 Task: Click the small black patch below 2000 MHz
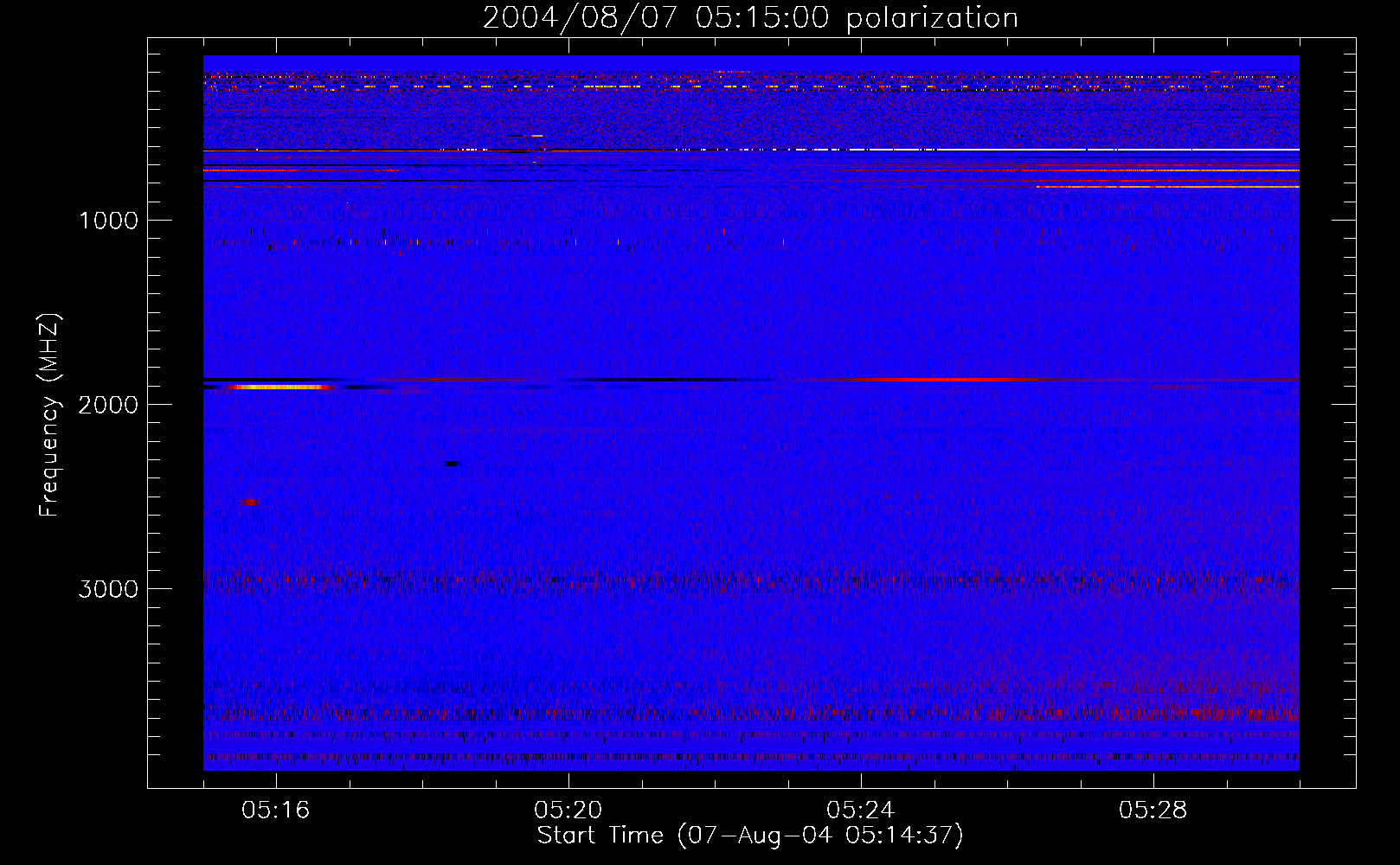pos(452,464)
